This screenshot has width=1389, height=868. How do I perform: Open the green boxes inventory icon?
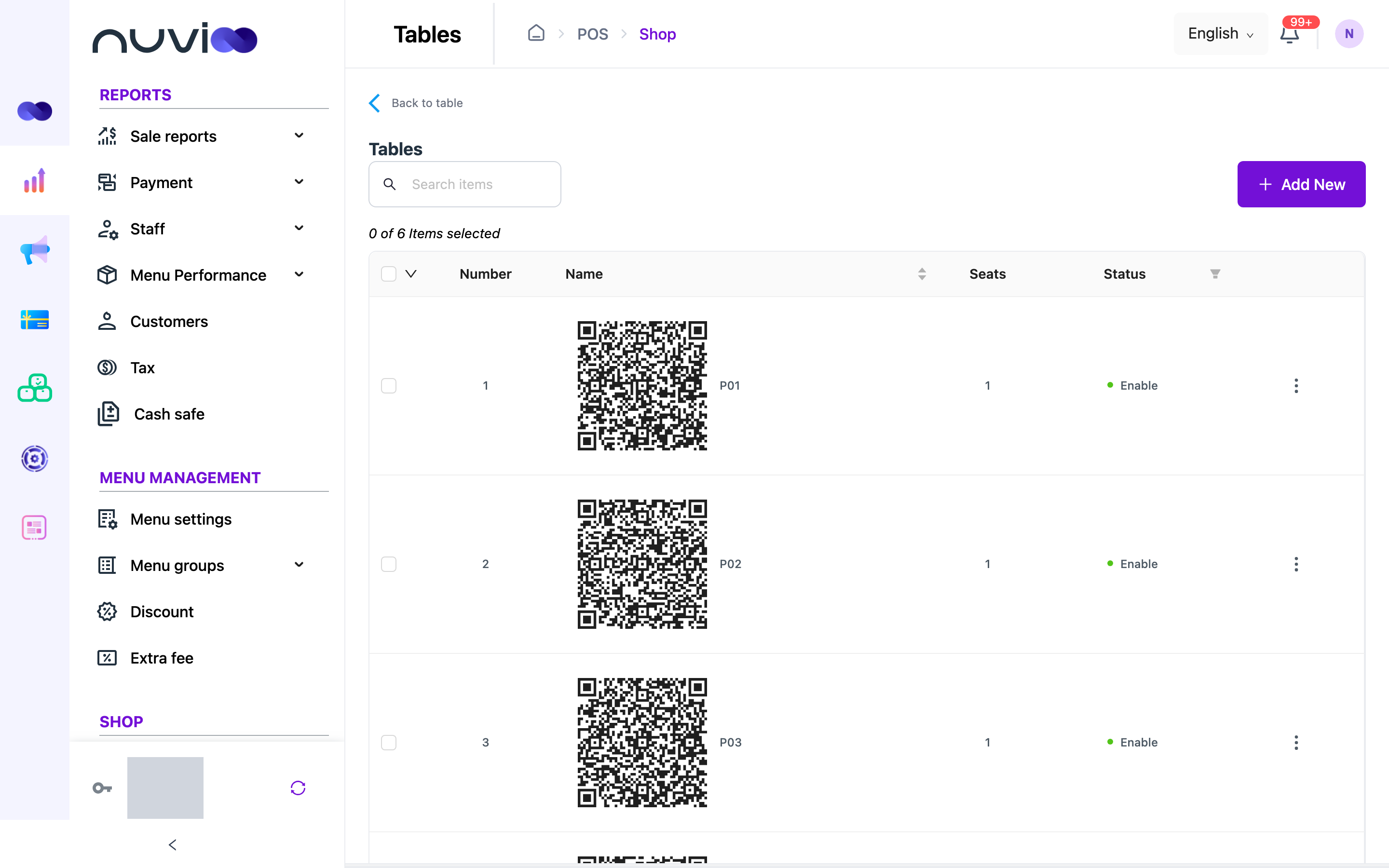click(x=34, y=388)
